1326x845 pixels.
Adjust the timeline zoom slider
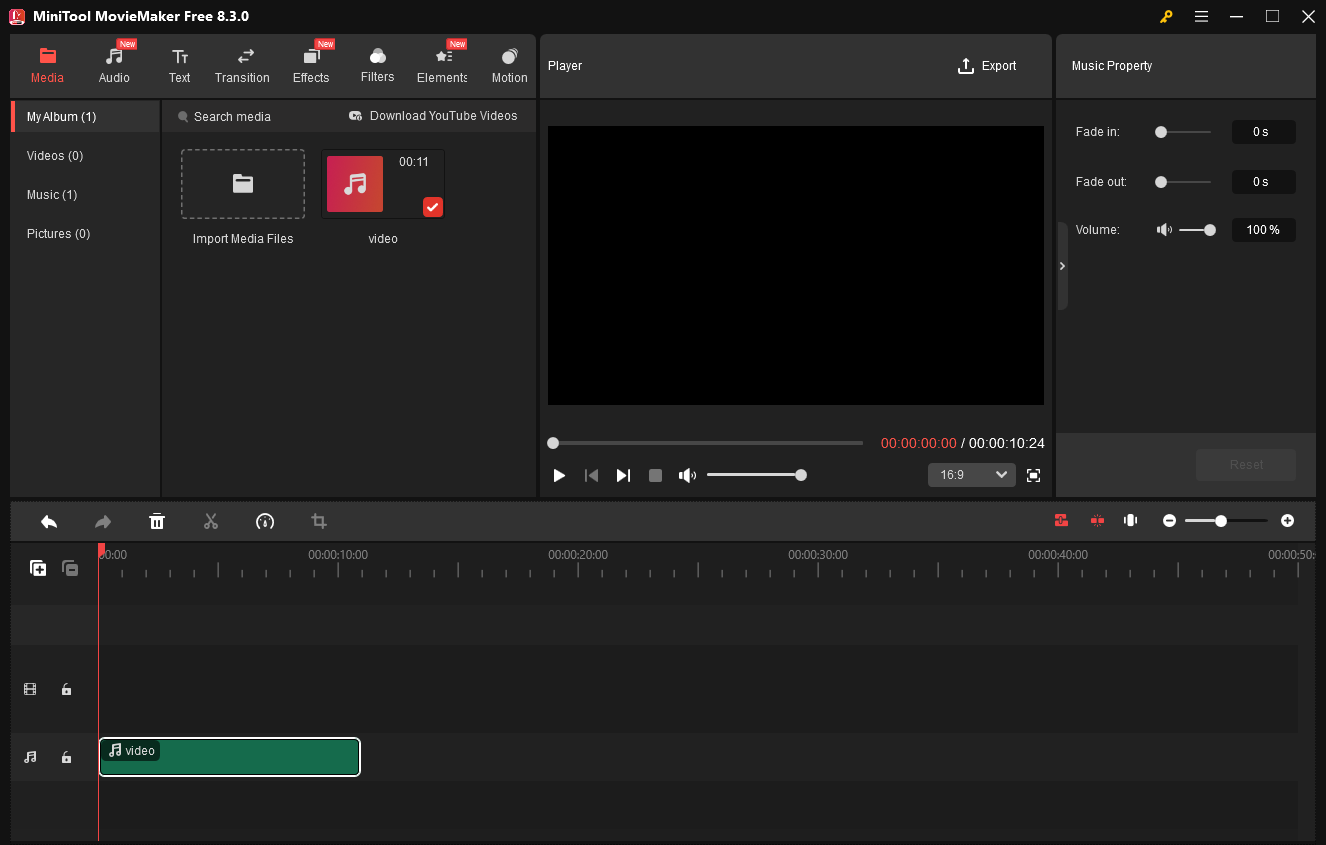pos(1226,521)
